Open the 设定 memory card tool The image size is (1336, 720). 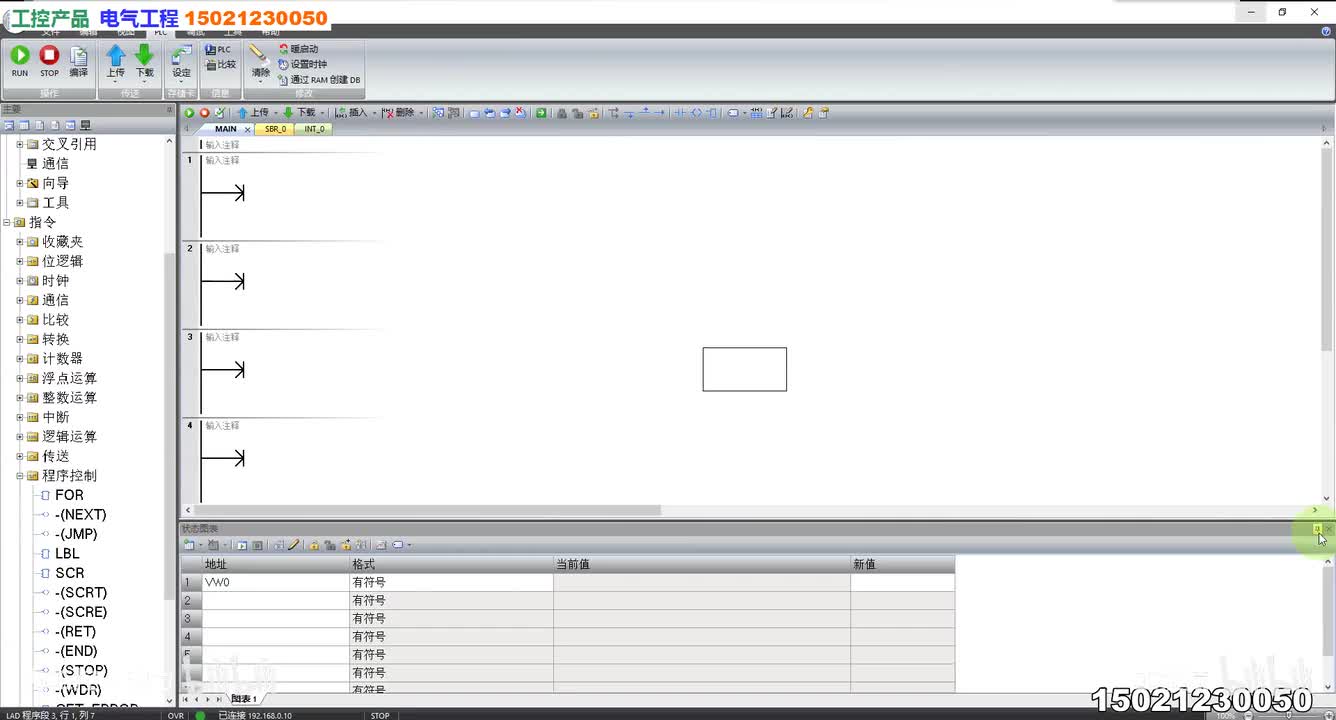click(181, 60)
